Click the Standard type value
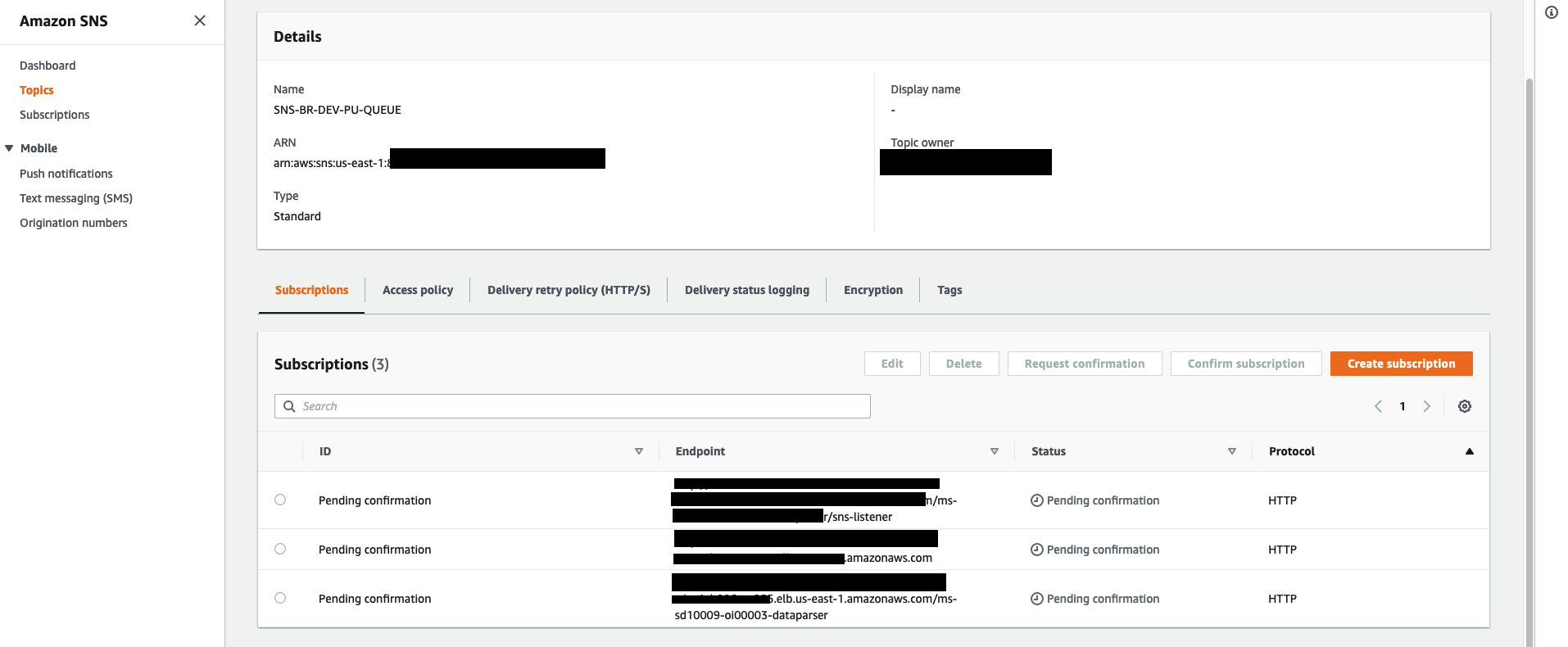Image resolution: width=1568 pixels, height=647 pixels. click(x=297, y=216)
